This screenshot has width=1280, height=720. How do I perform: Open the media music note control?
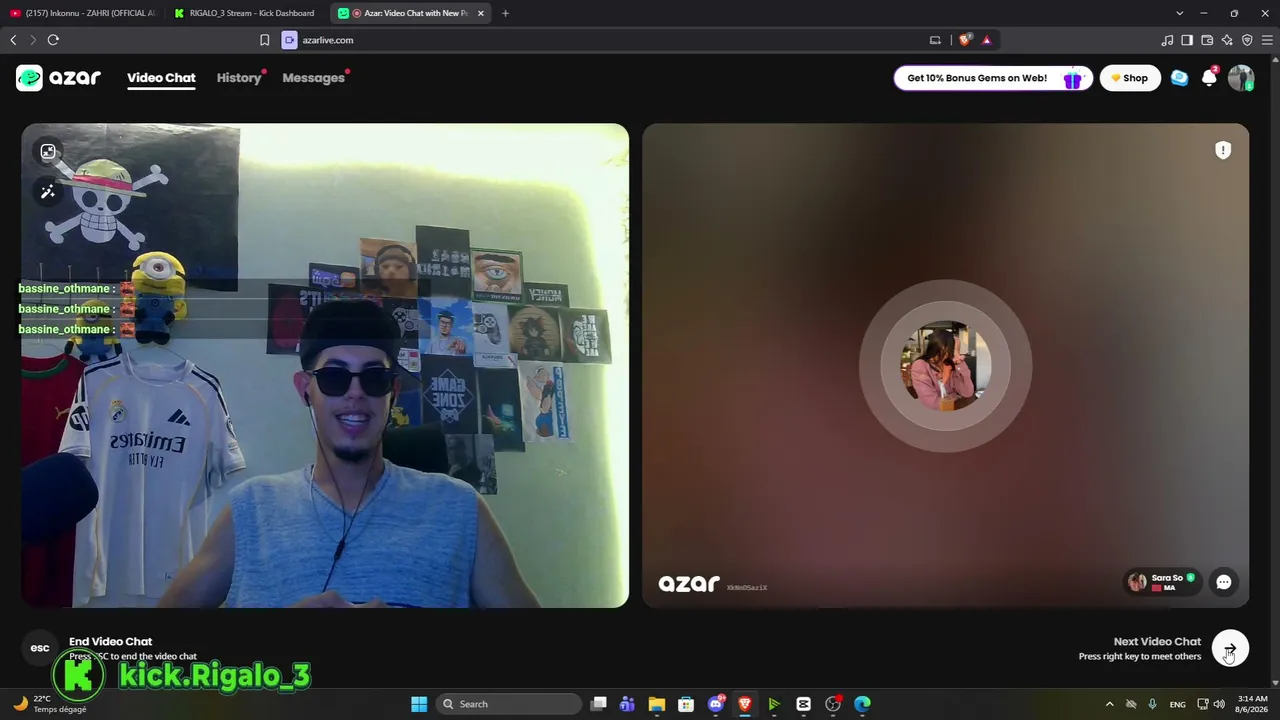1167,40
